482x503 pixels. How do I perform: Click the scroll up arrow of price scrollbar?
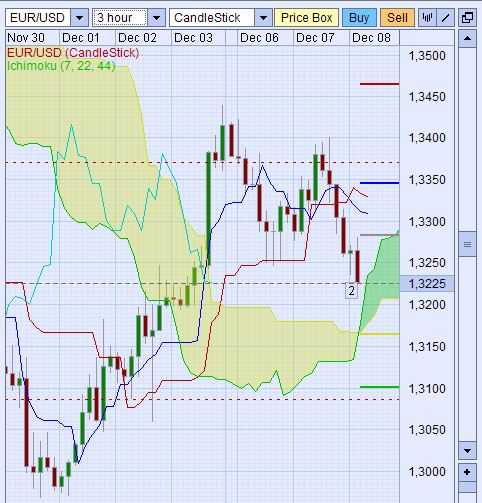point(467,38)
